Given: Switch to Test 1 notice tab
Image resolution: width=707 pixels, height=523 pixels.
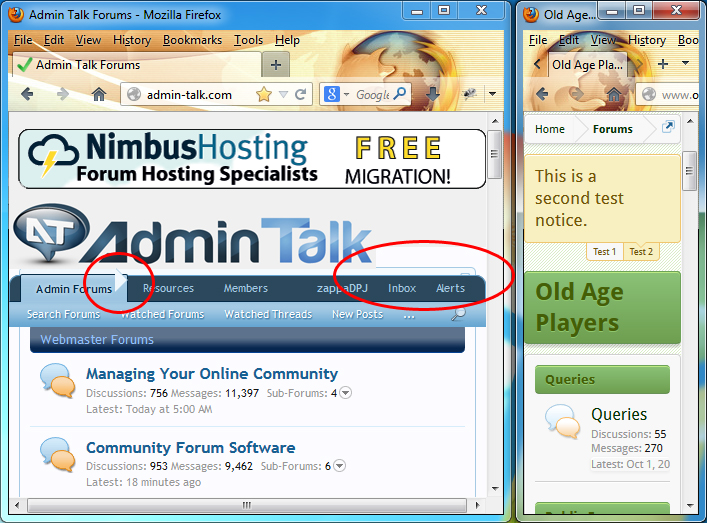Looking at the screenshot, I should (604, 252).
